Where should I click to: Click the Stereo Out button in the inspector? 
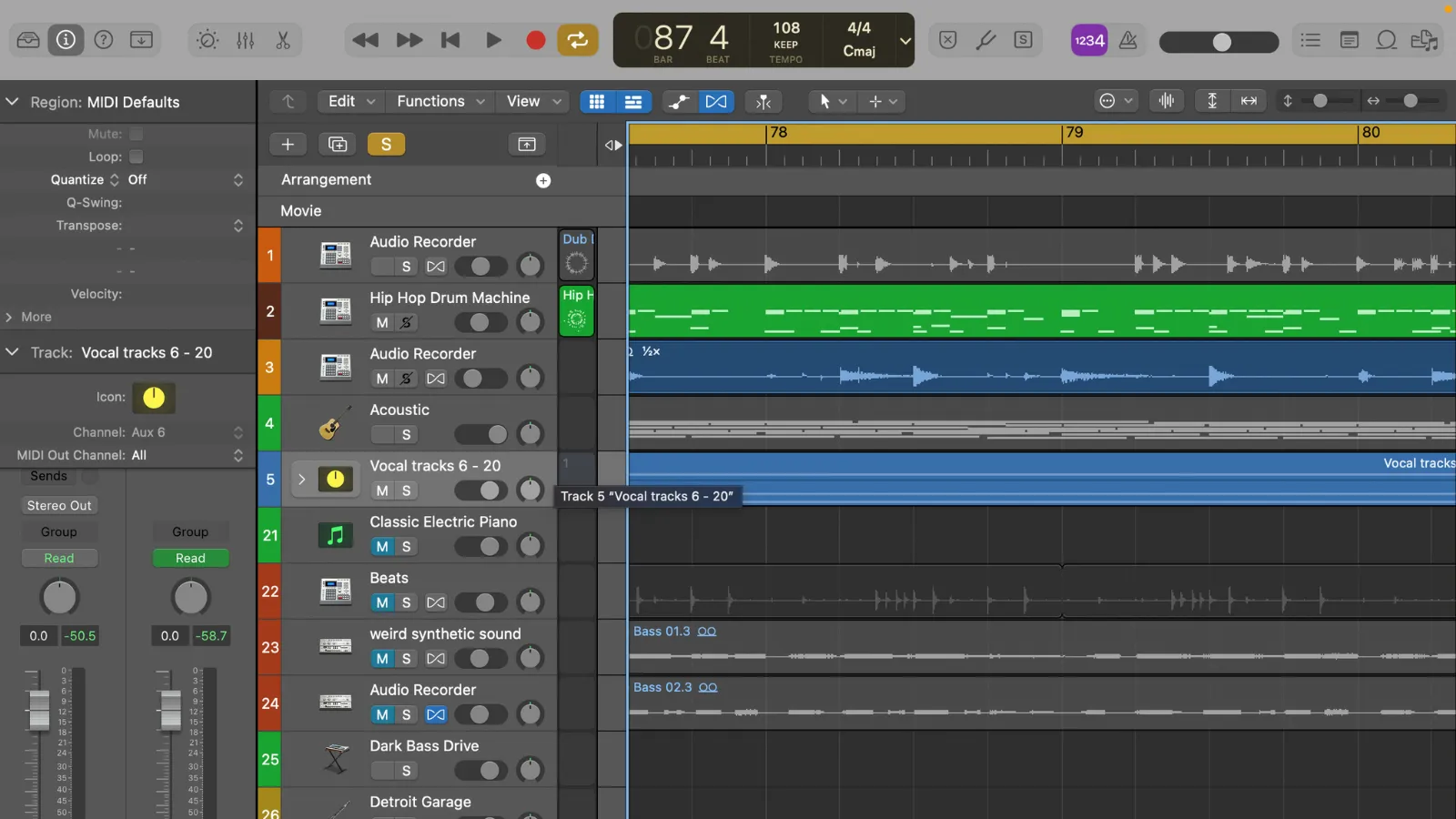tap(58, 505)
